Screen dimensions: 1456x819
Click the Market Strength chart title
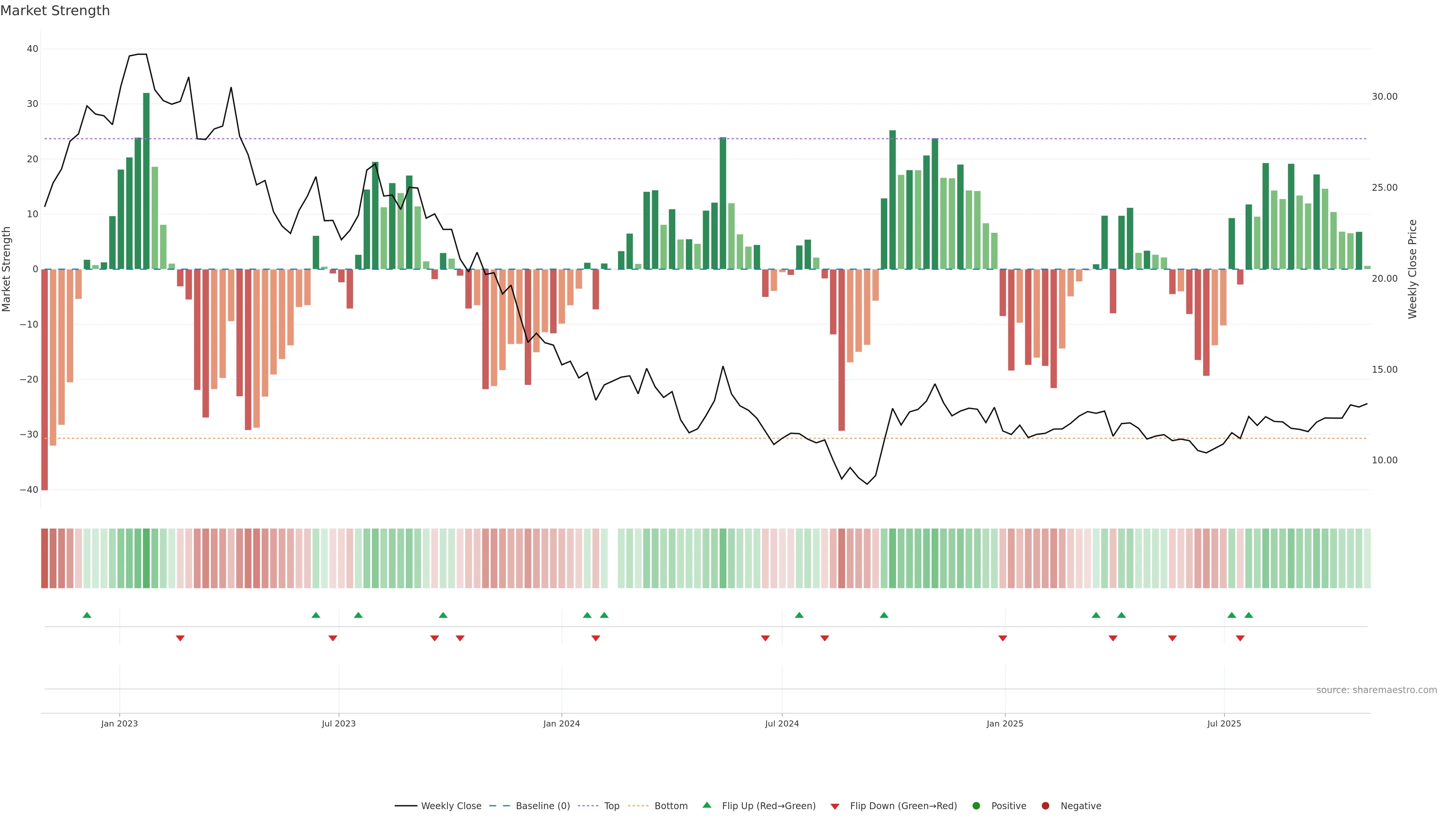(x=55, y=11)
